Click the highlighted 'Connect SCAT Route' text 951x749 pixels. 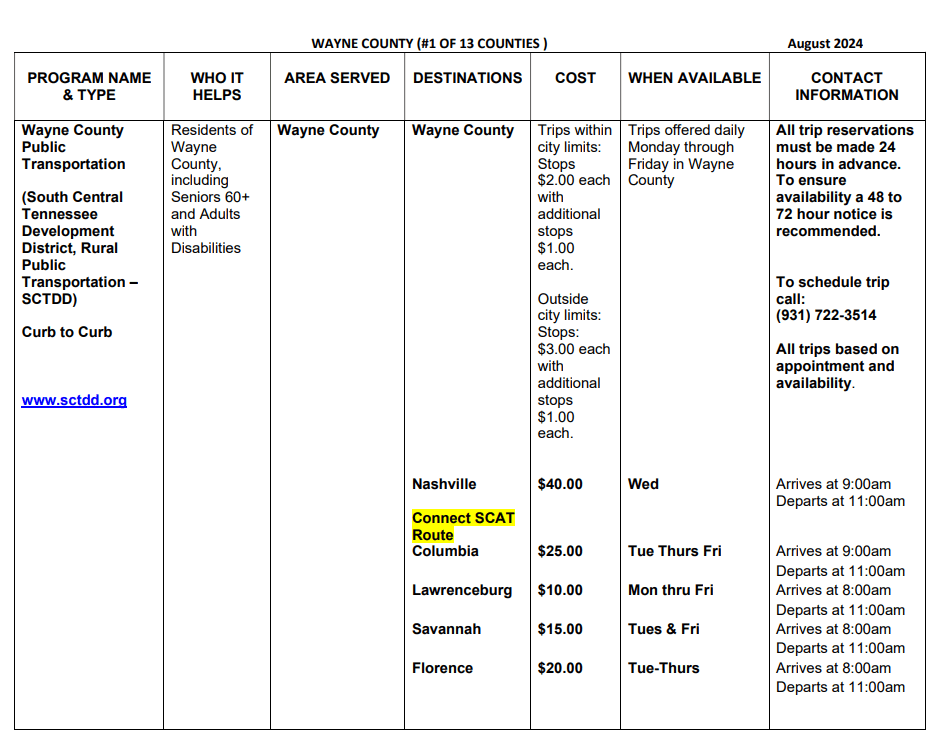point(463,526)
